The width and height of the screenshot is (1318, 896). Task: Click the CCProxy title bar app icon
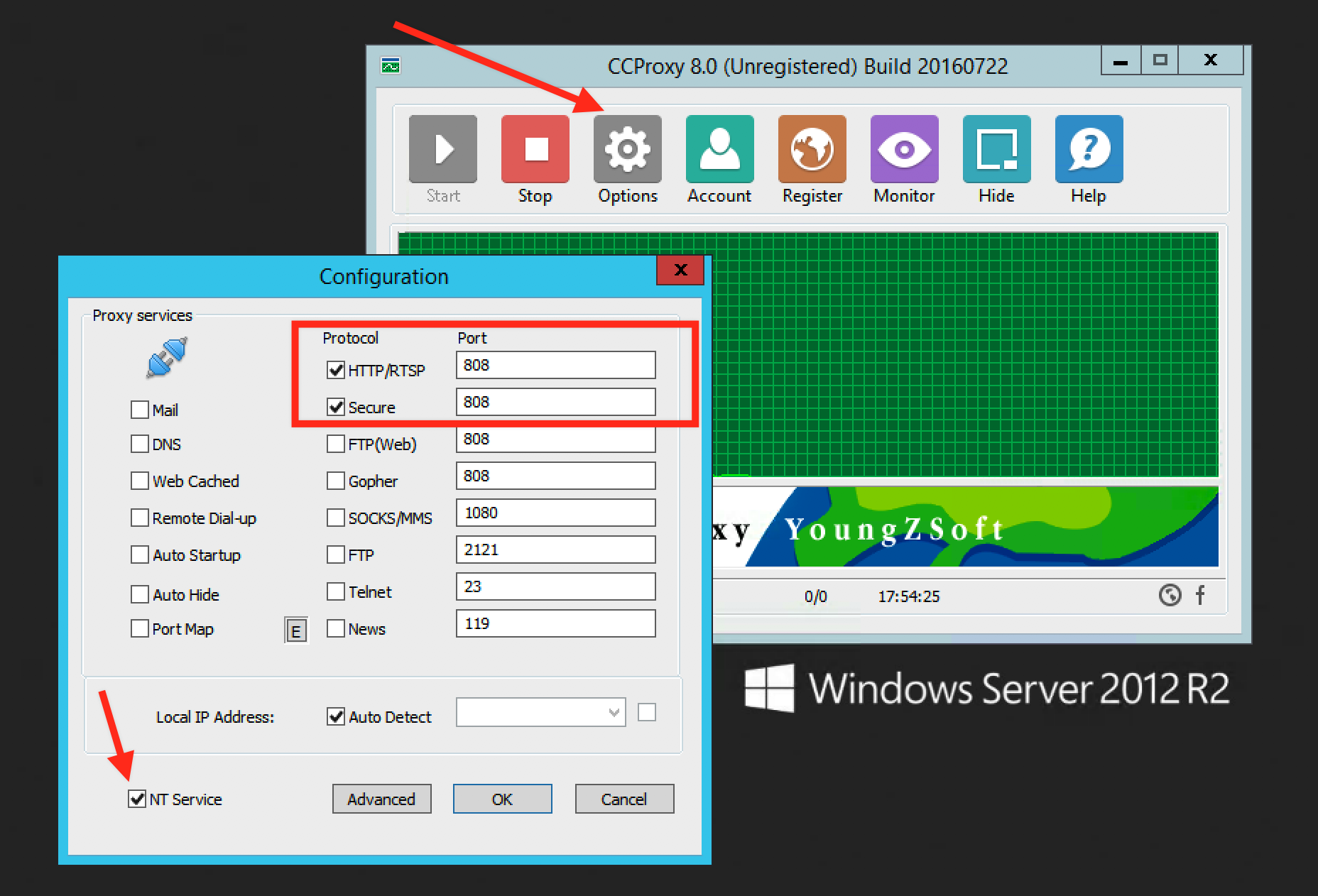pyautogui.click(x=391, y=66)
